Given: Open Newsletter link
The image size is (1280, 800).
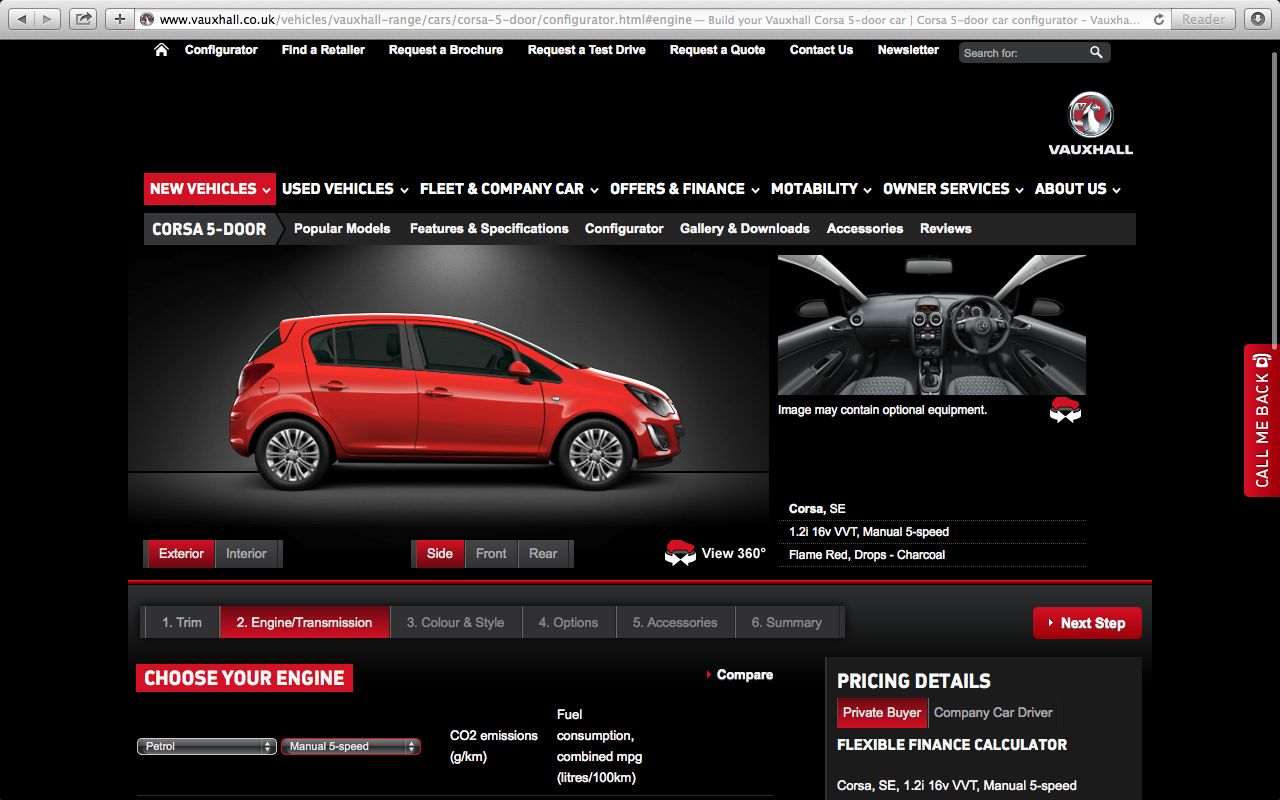Looking at the screenshot, I should [x=908, y=50].
